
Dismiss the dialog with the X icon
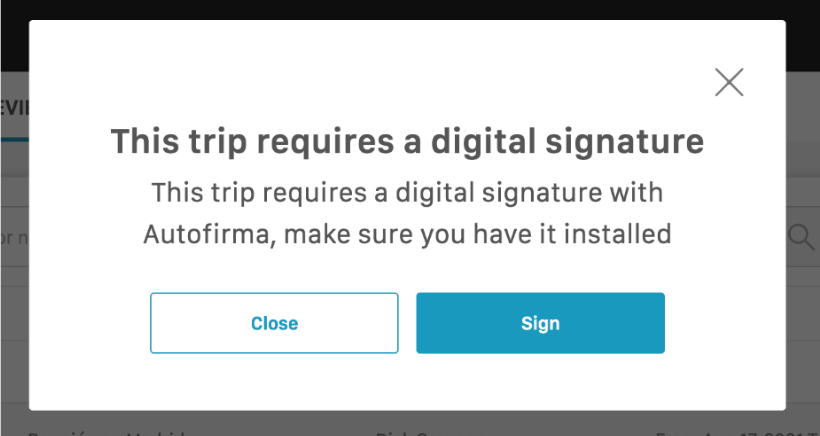729,82
